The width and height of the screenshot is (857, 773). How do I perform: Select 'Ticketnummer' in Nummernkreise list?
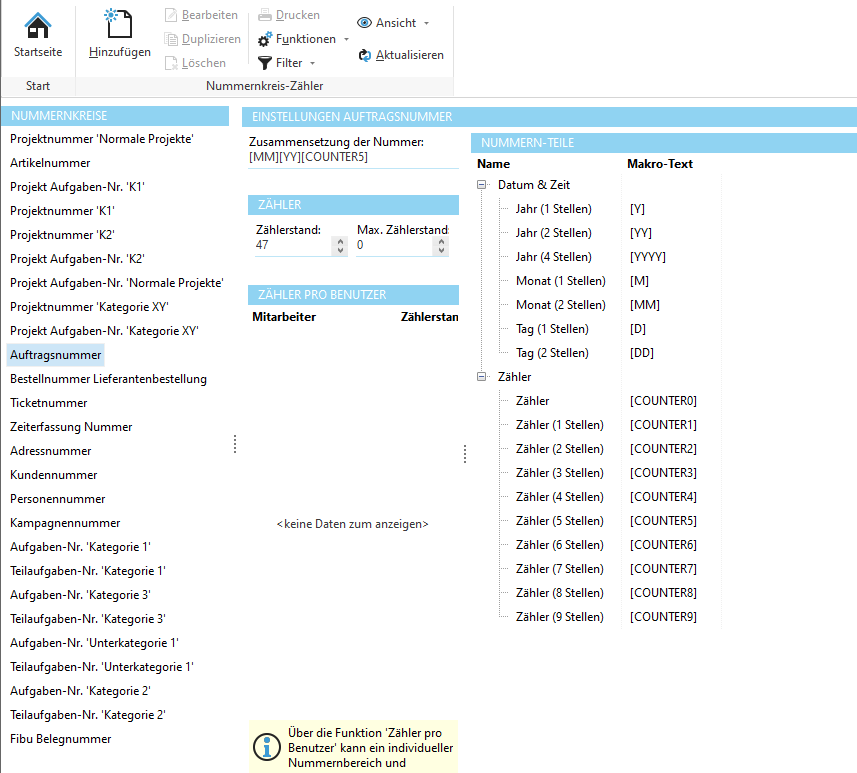coord(49,403)
